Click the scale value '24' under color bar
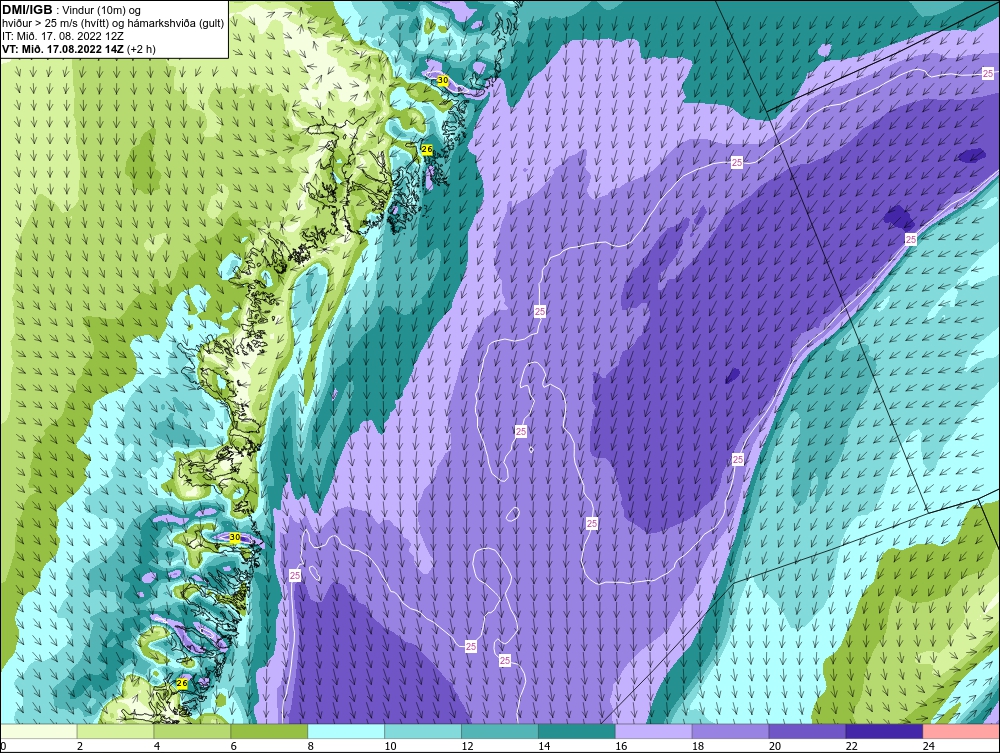This screenshot has width=1000, height=753. [x=929, y=746]
